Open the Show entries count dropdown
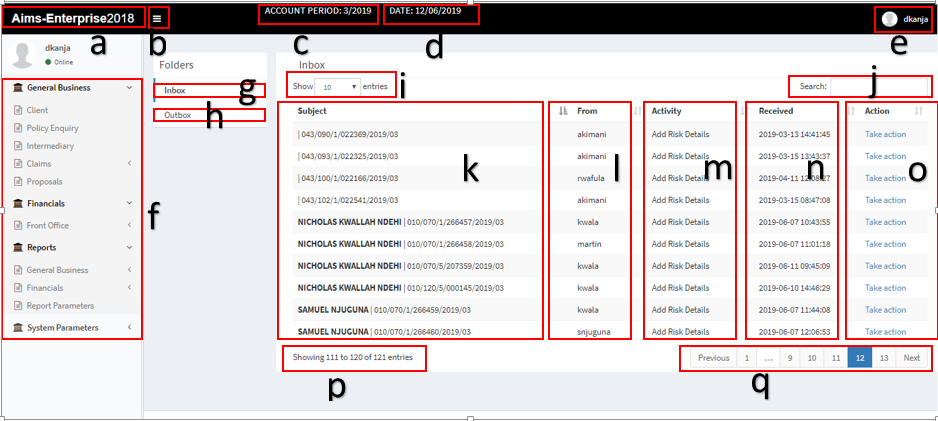 click(337, 87)
